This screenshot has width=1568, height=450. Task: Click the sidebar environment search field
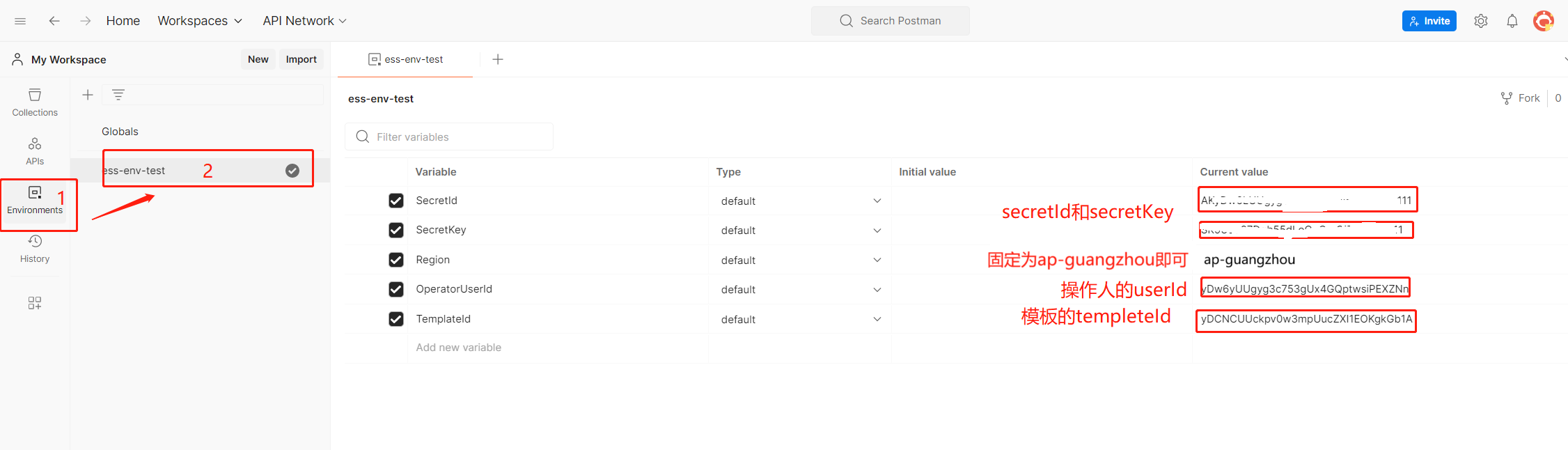pyautogui.click(x=213, y=95)
